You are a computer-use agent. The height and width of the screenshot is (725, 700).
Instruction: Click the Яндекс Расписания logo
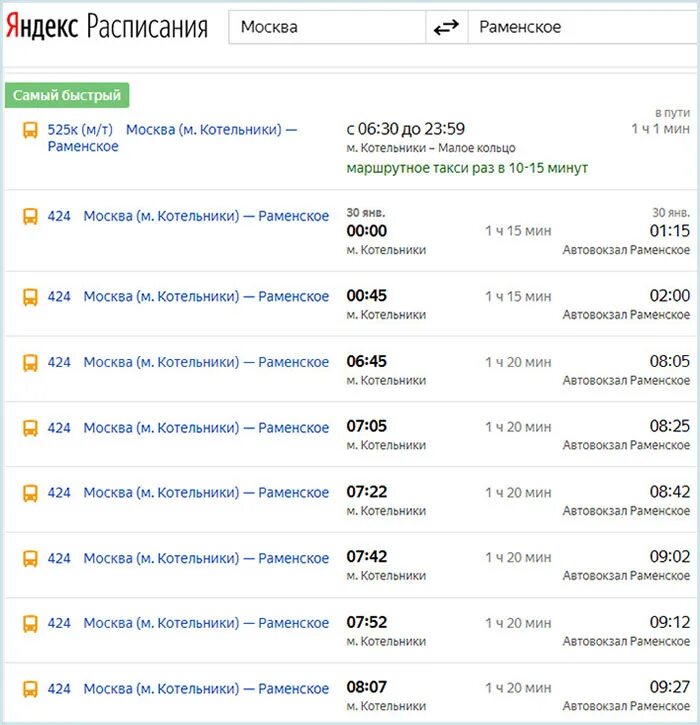coord(107,26)
